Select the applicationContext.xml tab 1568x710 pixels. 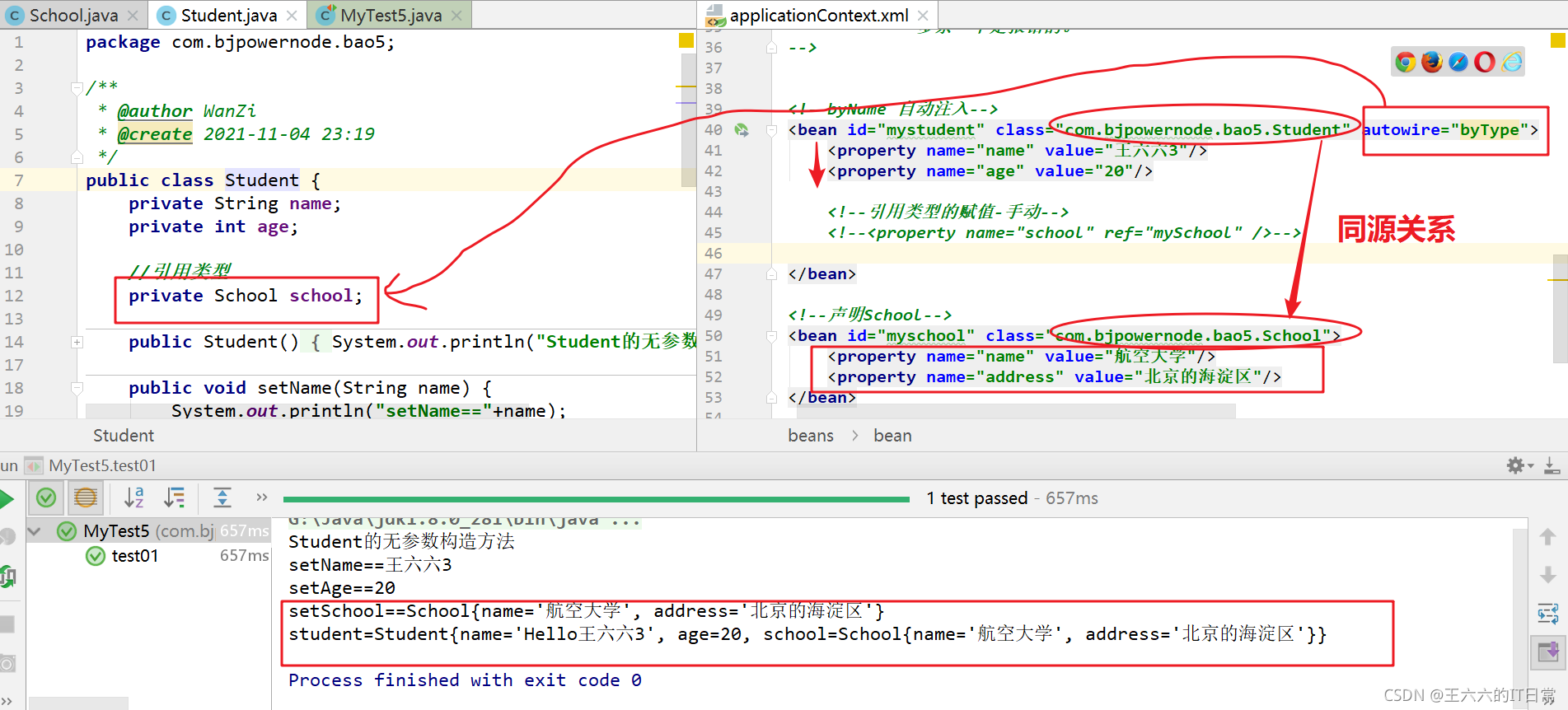click(819, 16)
